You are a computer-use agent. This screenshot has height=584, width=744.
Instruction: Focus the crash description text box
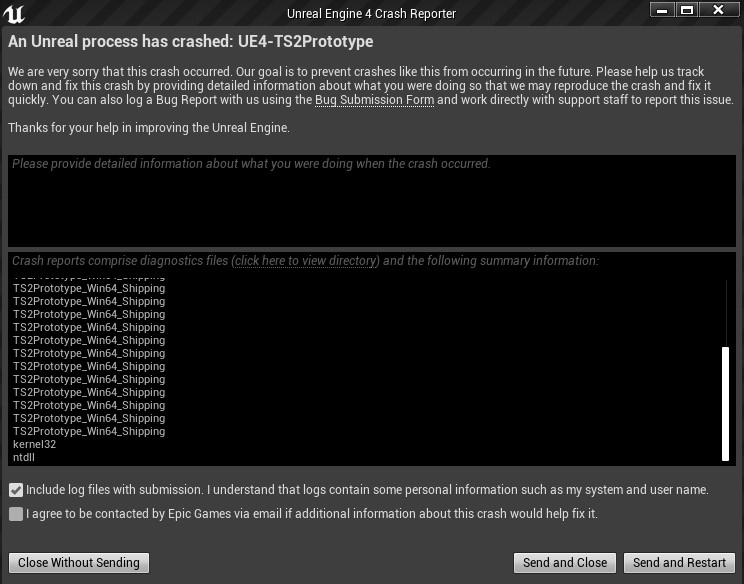point(371,200)
